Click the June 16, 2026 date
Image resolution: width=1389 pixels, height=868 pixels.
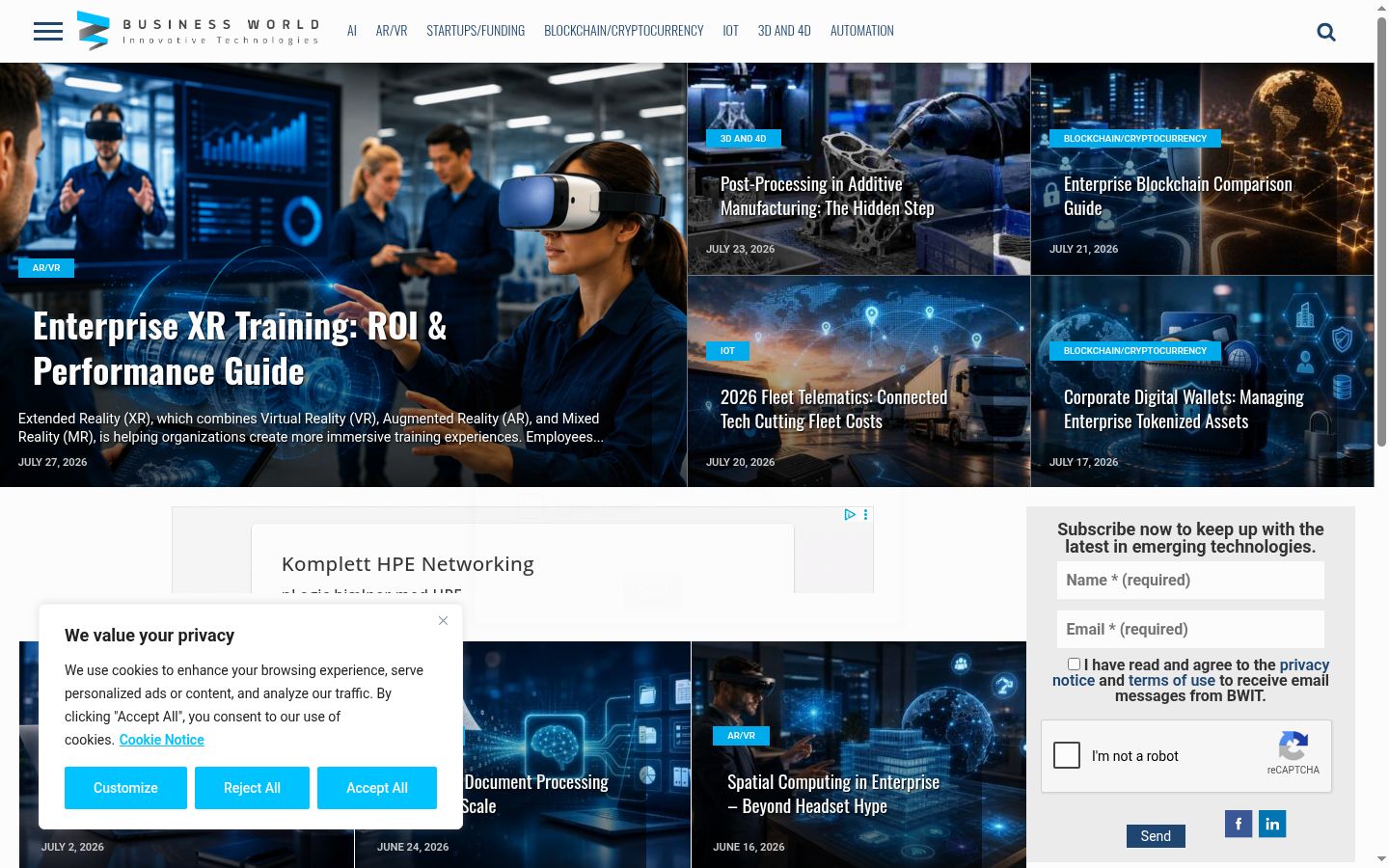point(749,847)
